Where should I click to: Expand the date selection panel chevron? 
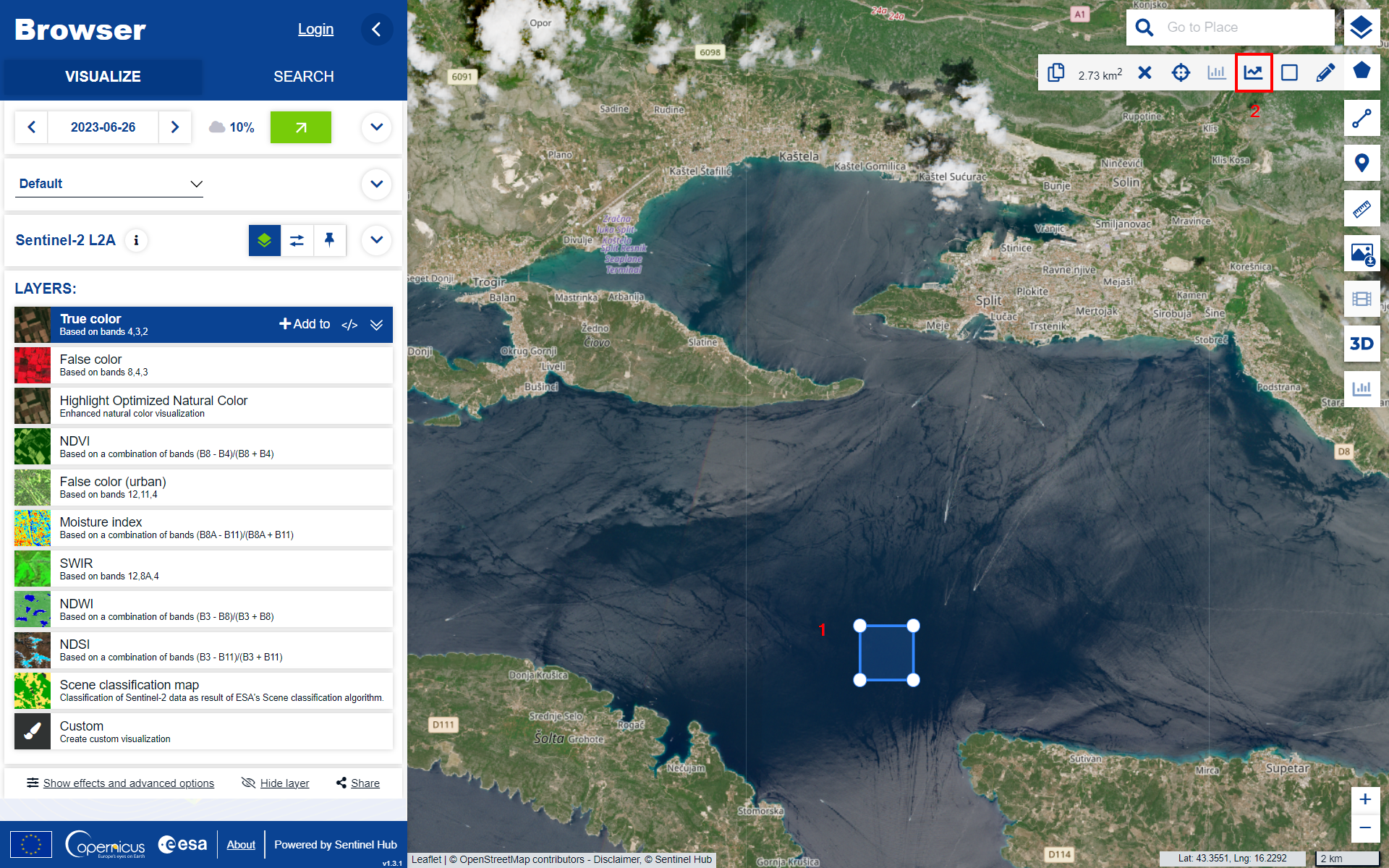(x=376, y=127)
